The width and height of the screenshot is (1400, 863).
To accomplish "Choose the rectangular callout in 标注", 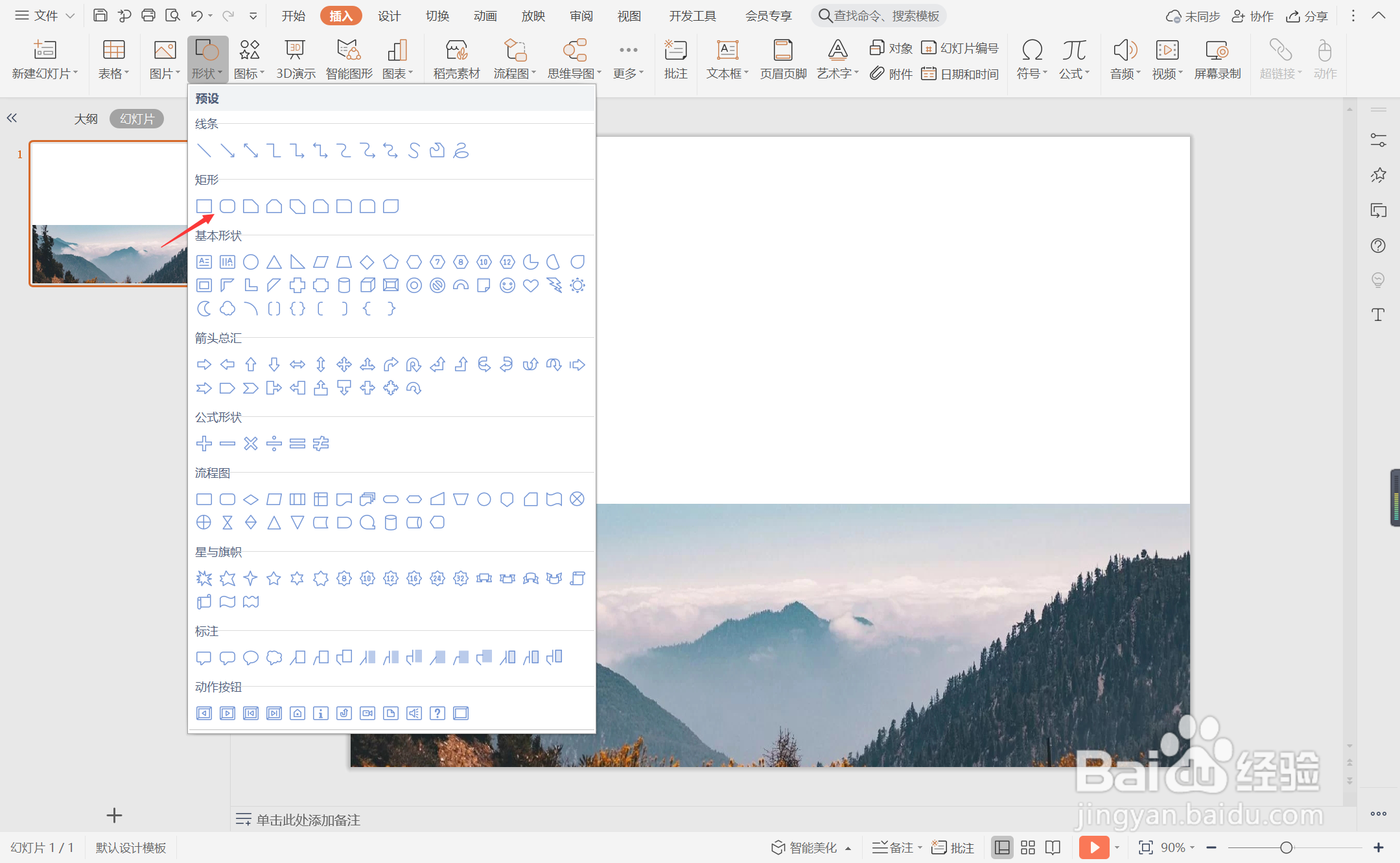I will pos(204,657).
